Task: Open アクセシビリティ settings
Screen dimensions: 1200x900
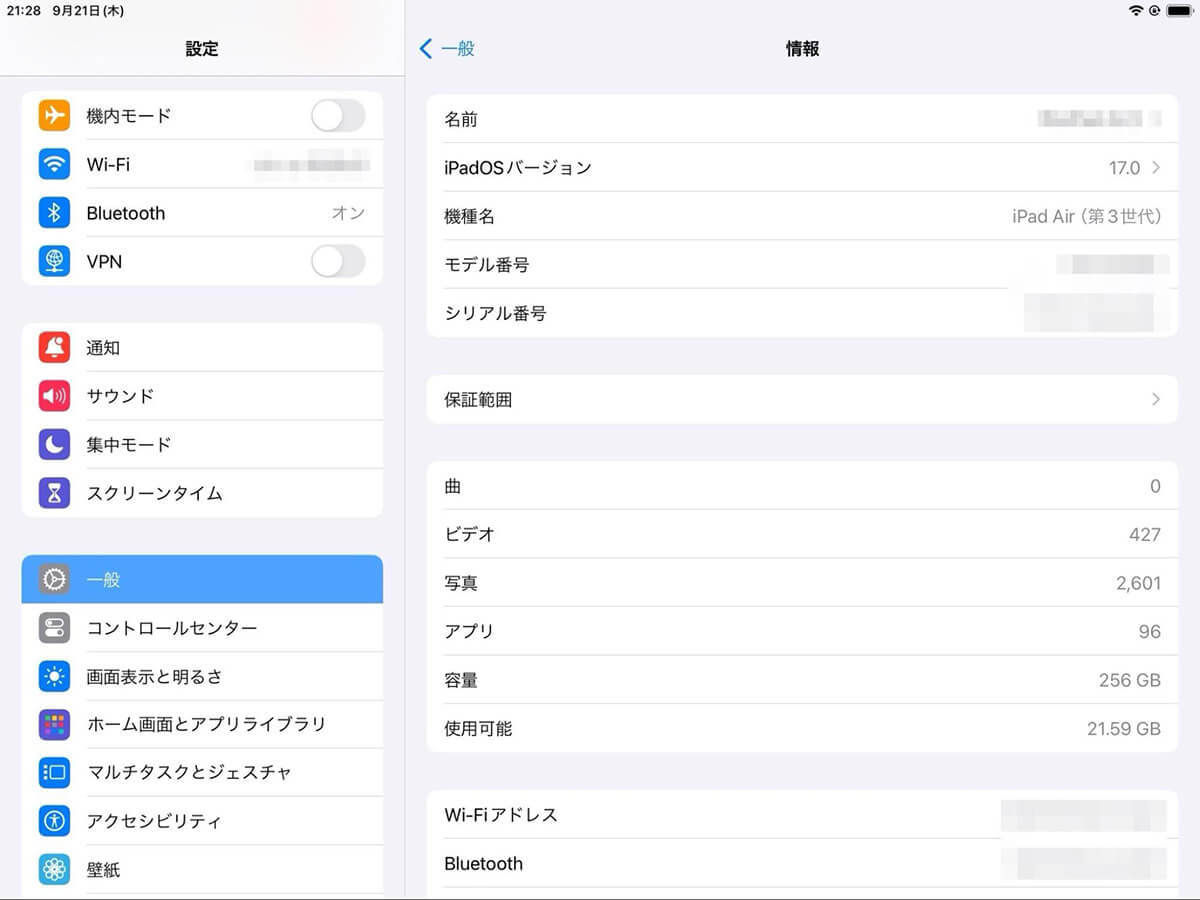Action: tap(202, 821)
